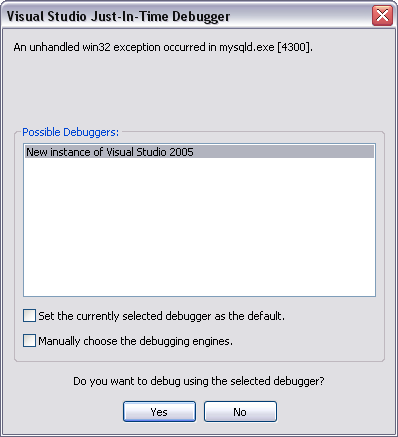
Task: Click the word "default" beside the first checkbox
Action: (x=265, y=316)
